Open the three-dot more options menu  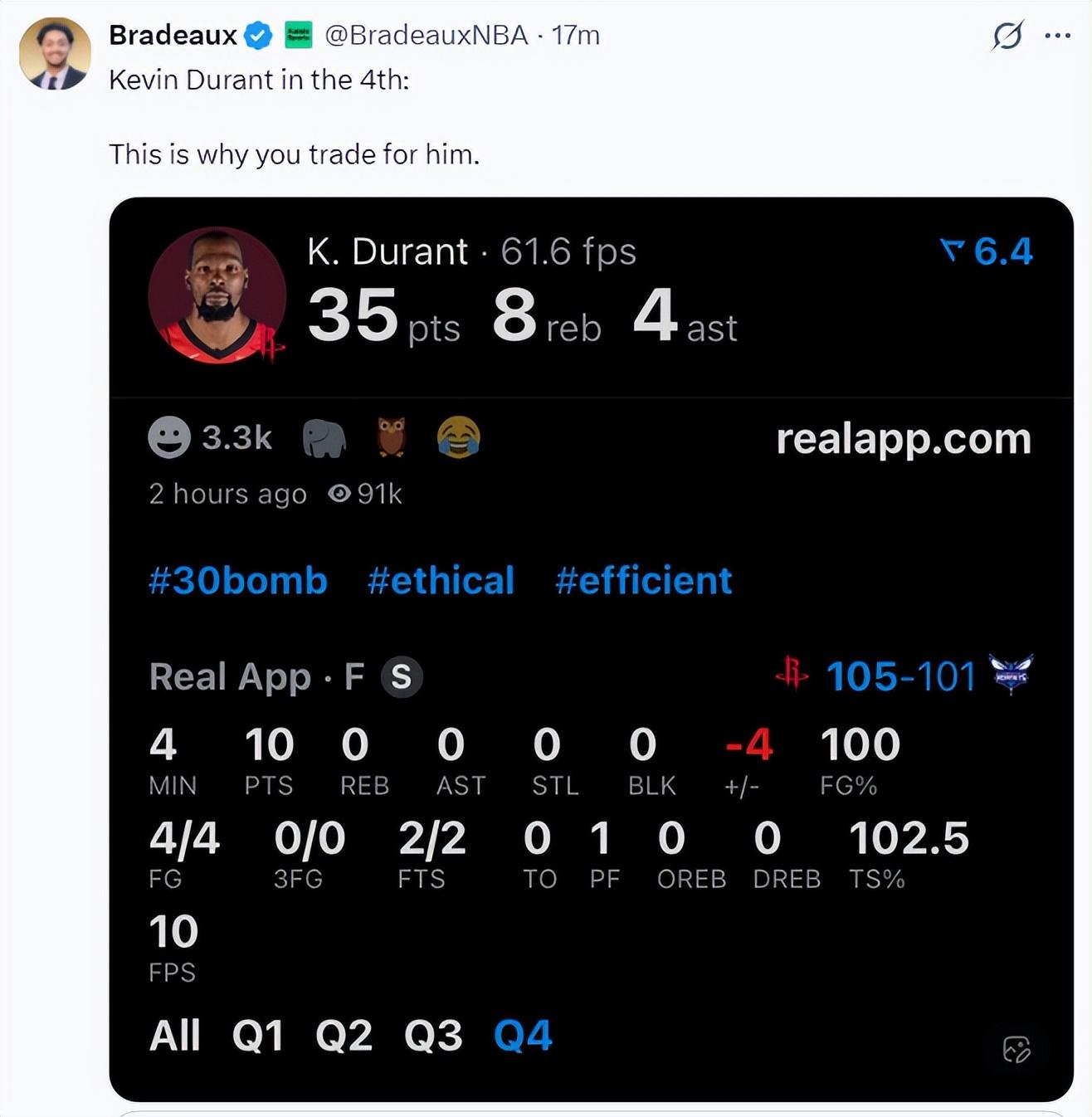[1057, 36]
